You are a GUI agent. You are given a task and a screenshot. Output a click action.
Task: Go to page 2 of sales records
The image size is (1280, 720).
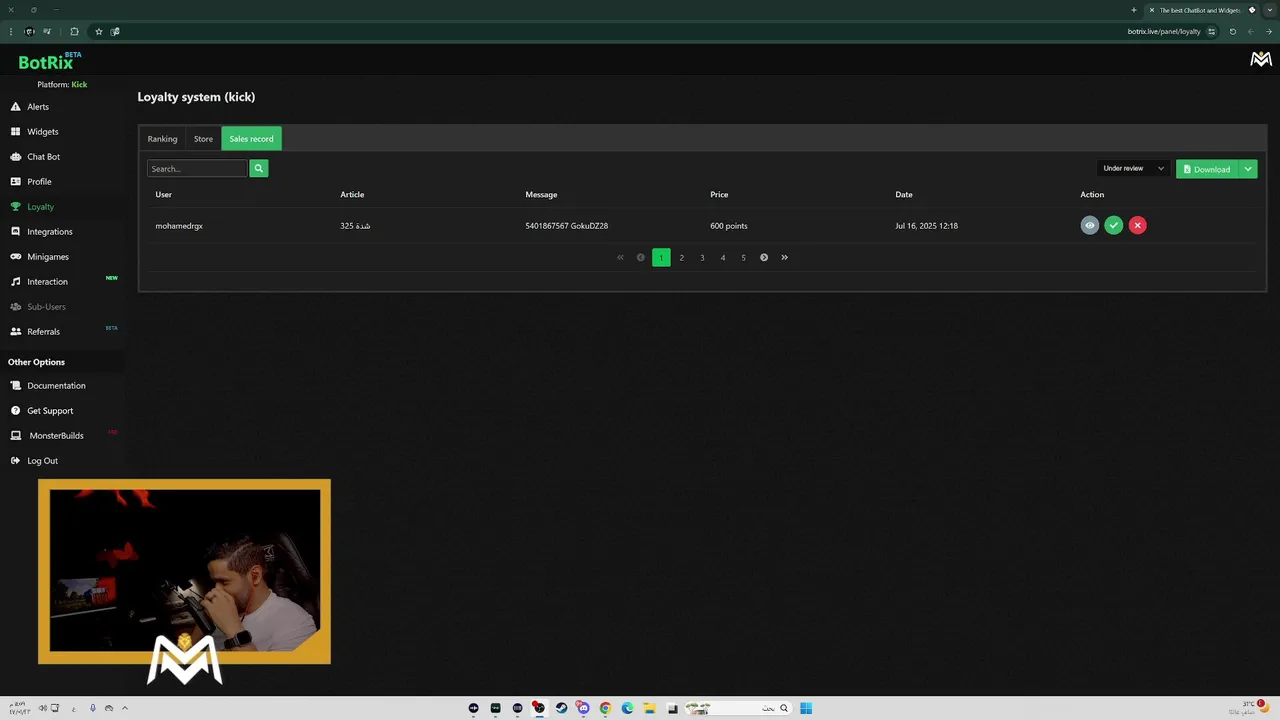(x=682, y=258)
